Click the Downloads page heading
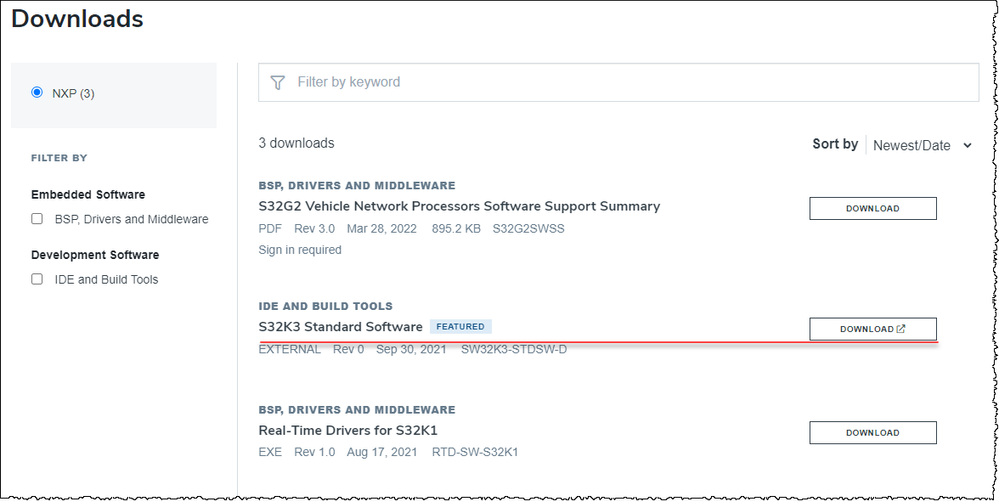The width and height of the screenshot is (999, 501). point(77,18)
